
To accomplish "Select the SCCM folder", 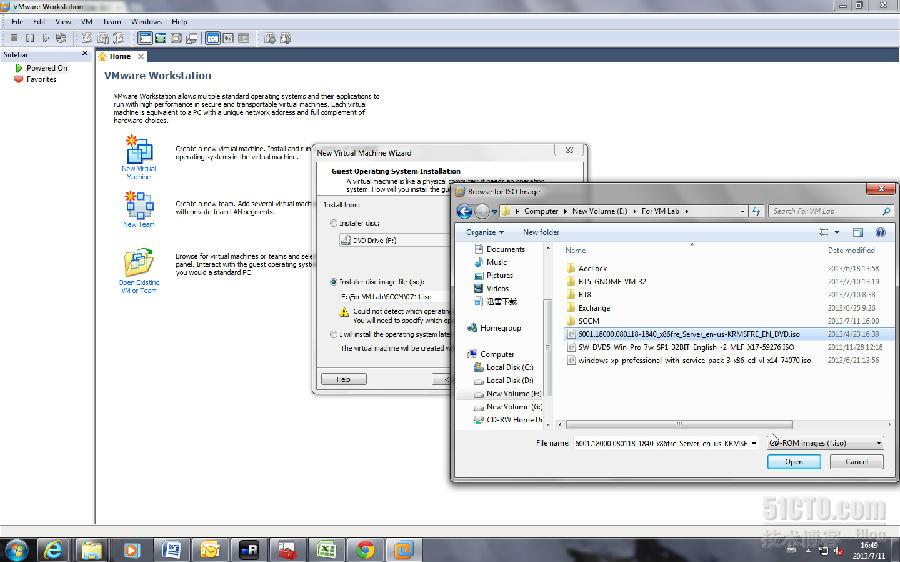I will tap(583, 321).
